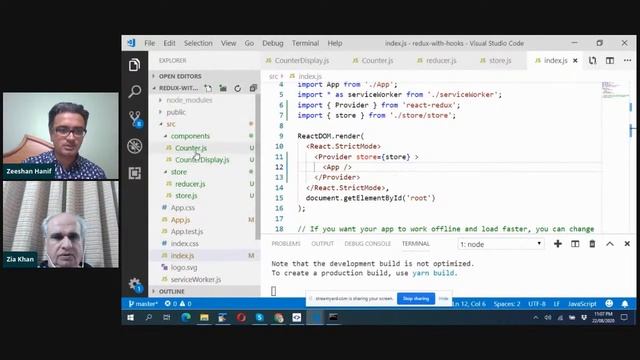The image size is (640, 360).
Task: Open the Selection menu
Action: (198, 43)
